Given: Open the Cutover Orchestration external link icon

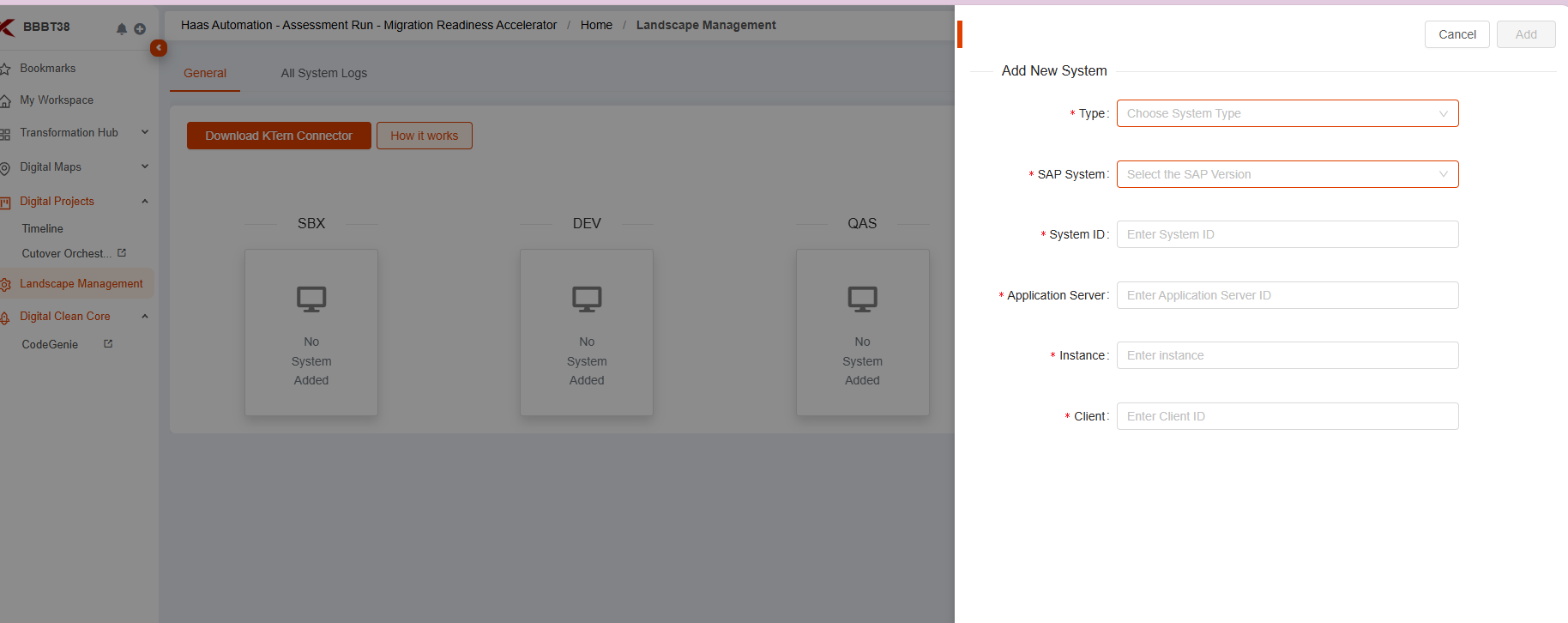Looking at the screenshot, I should [x=122, y=253].
